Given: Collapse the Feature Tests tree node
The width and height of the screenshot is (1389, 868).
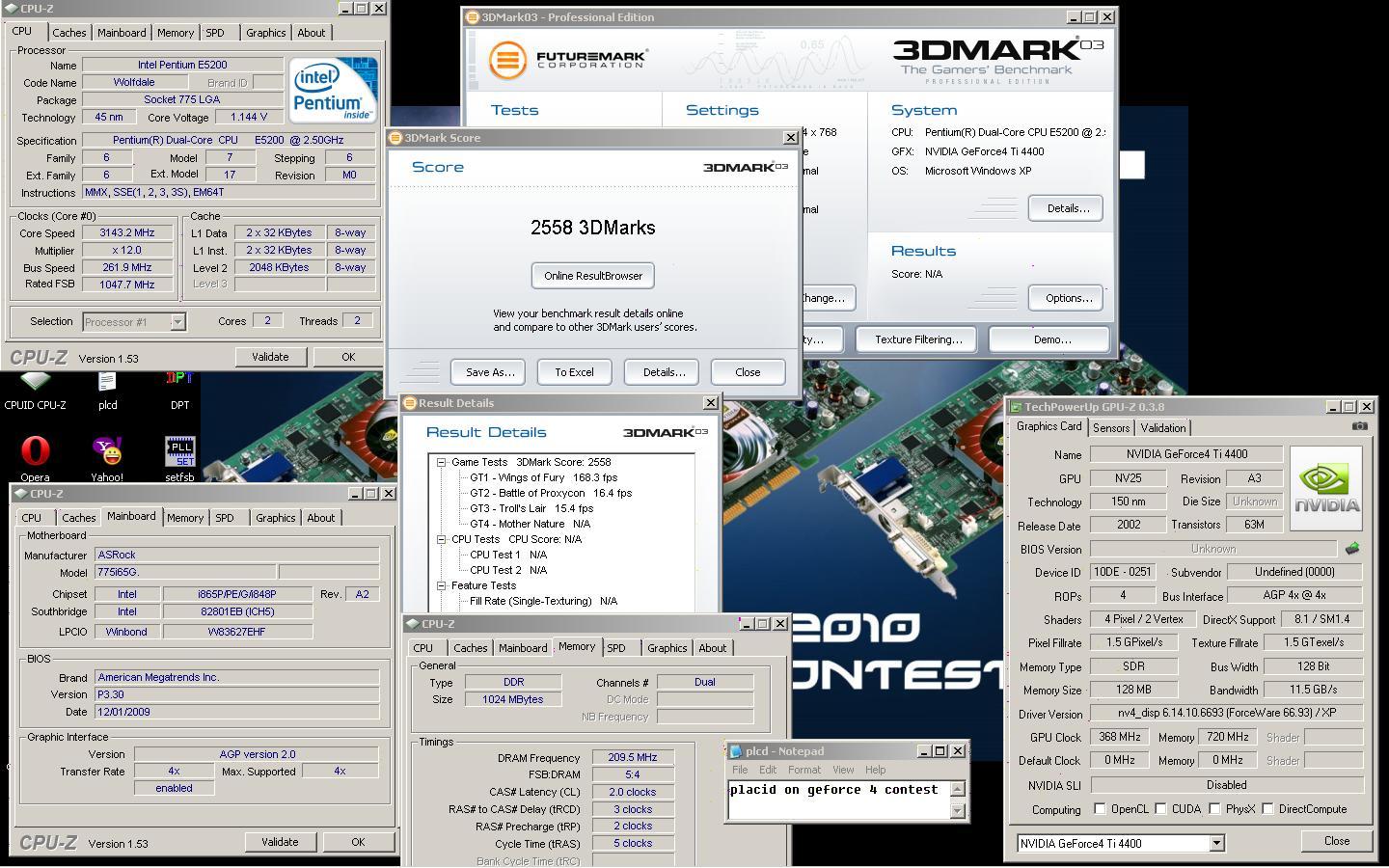Looking at the screenshot, I should [x=442, y=585].
